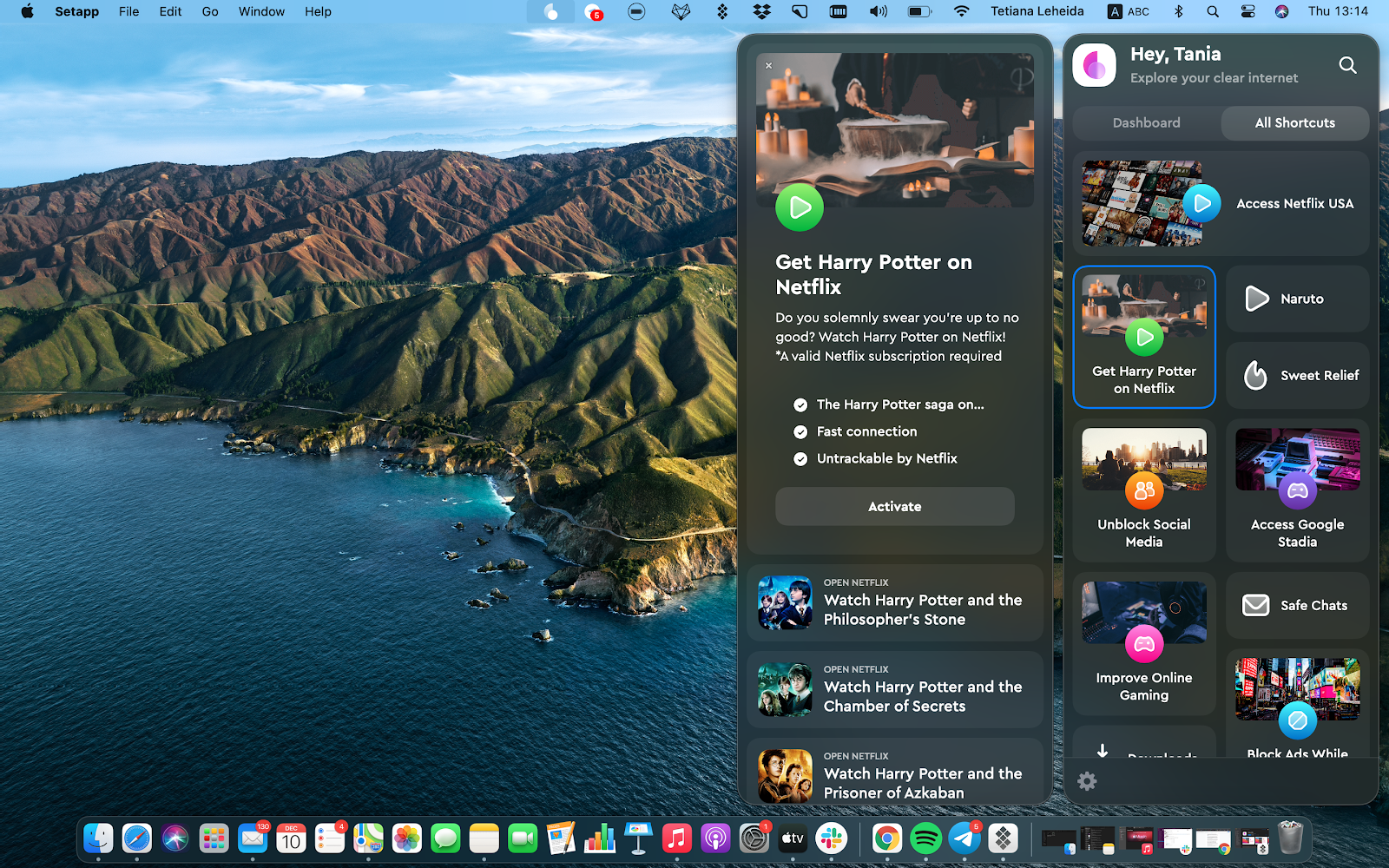Select the Sweet Relief flame shortcut
Viewport: 1389px width, 868px height.
1298,375
